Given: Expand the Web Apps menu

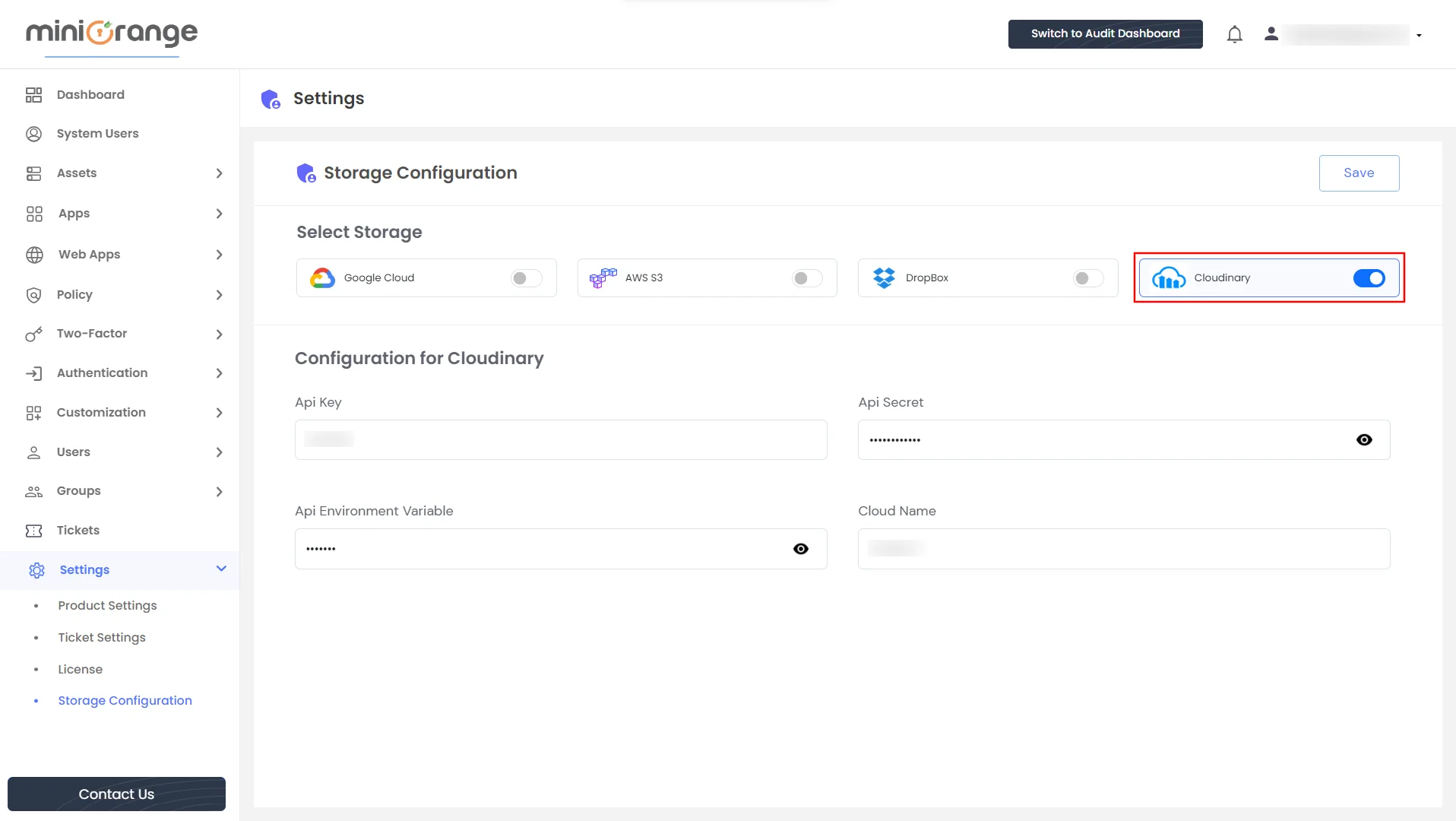Looking at the screenshot, I should [x=88, y=254].
